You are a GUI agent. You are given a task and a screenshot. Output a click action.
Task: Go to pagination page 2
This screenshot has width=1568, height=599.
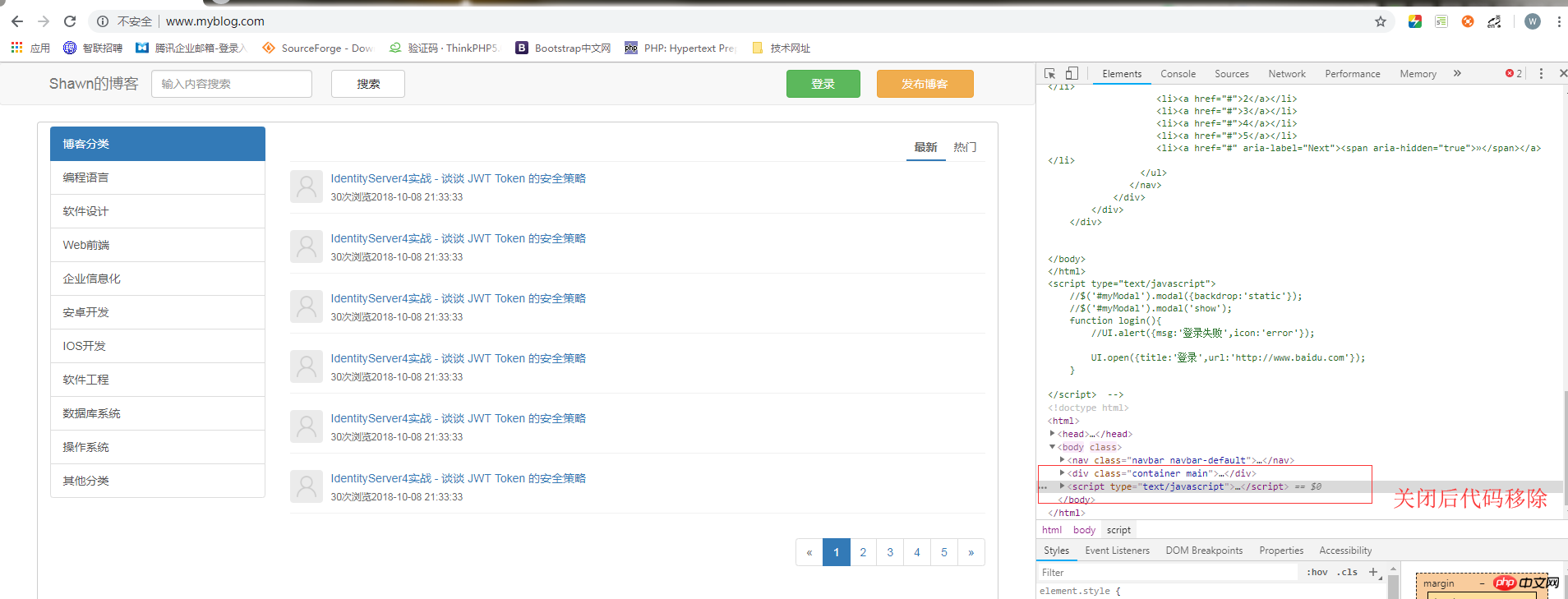coord(863,552)
